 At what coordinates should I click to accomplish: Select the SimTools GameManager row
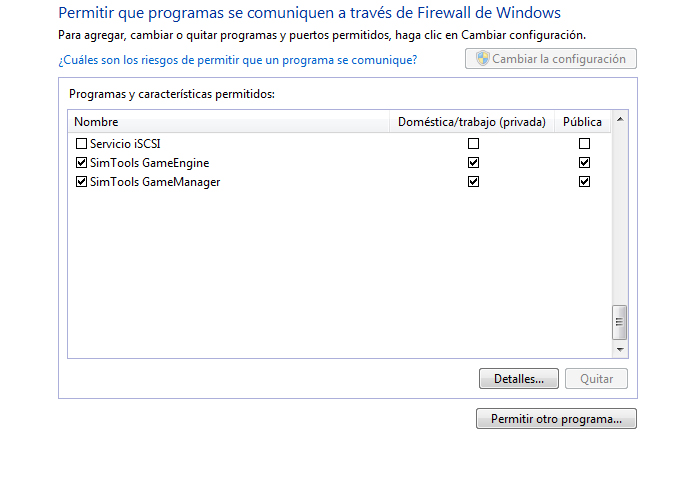[340, 182]
